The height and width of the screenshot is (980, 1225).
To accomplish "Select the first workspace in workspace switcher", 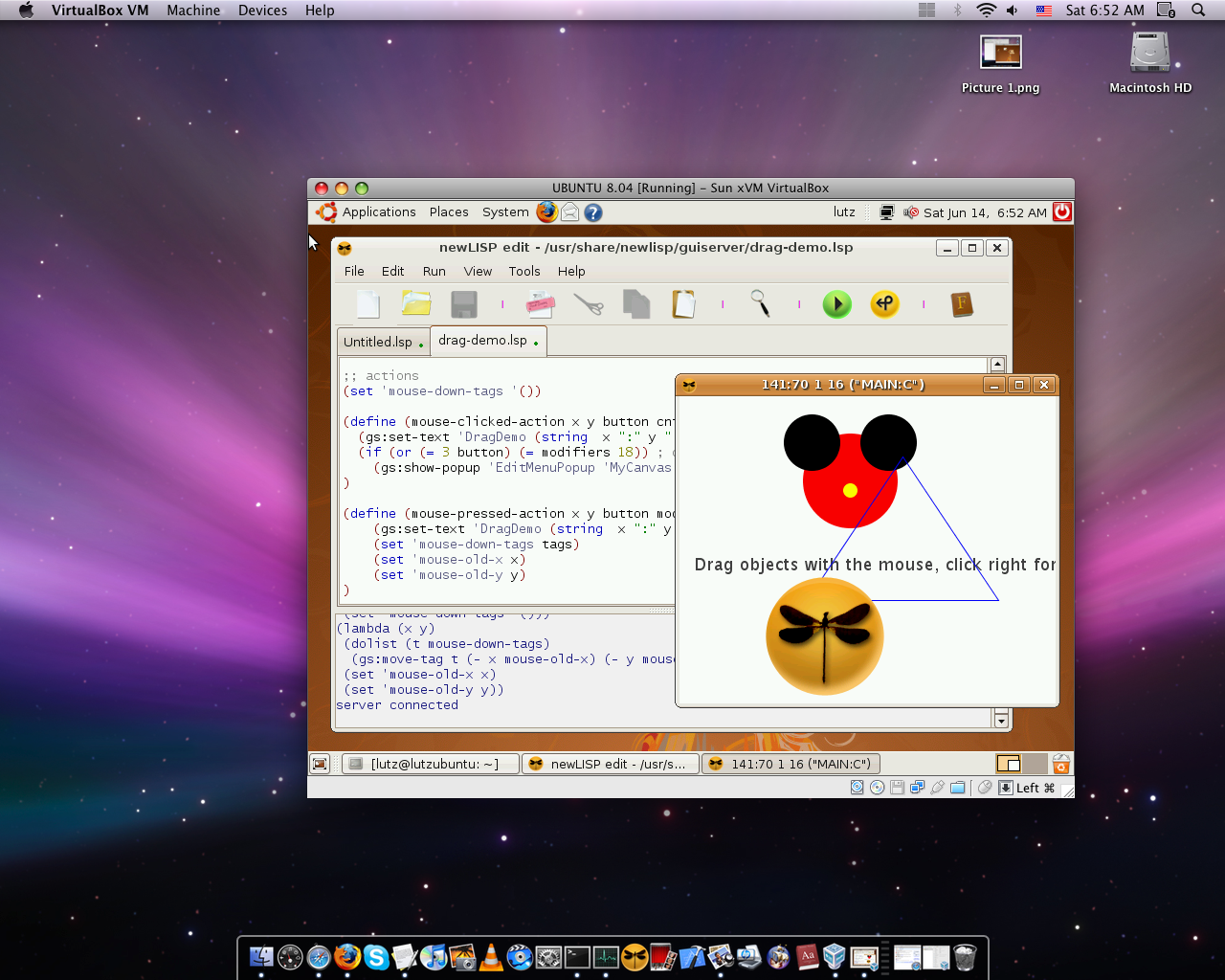I will coord(1009,764).
